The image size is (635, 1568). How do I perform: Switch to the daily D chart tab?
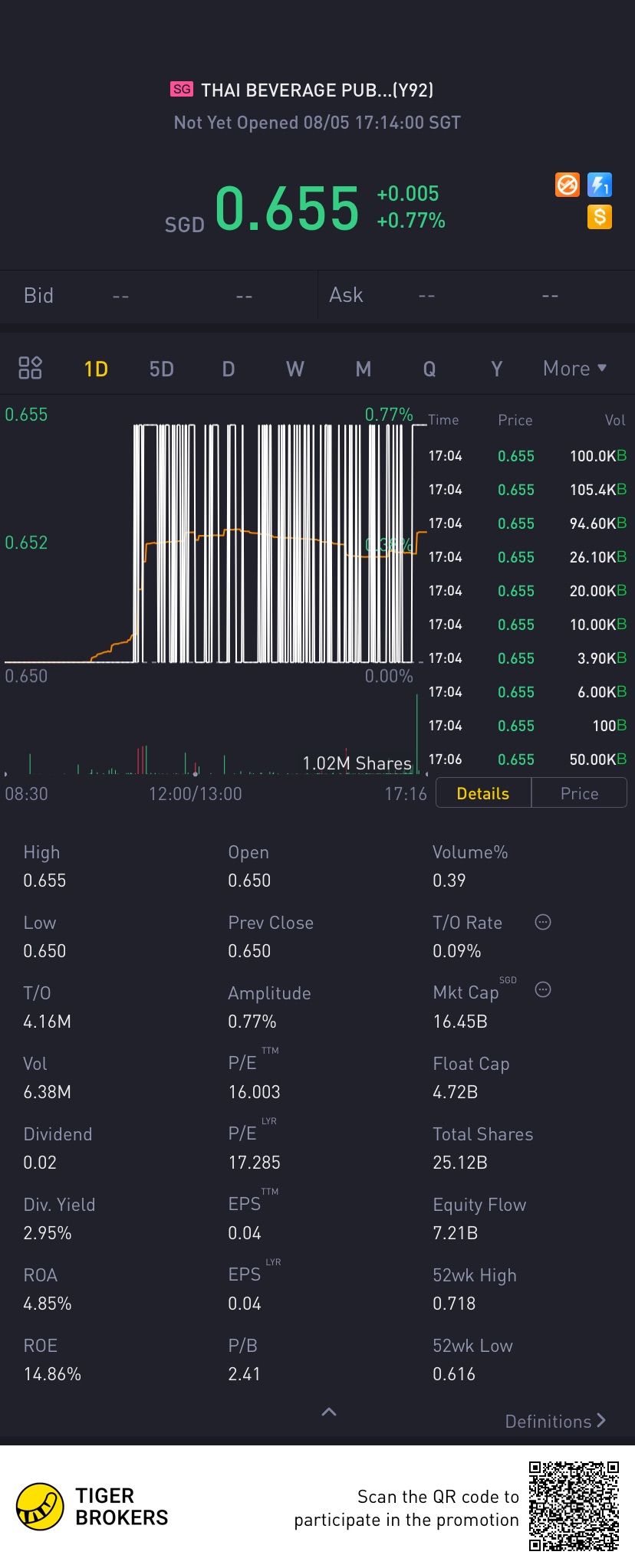tap(229, 369)
